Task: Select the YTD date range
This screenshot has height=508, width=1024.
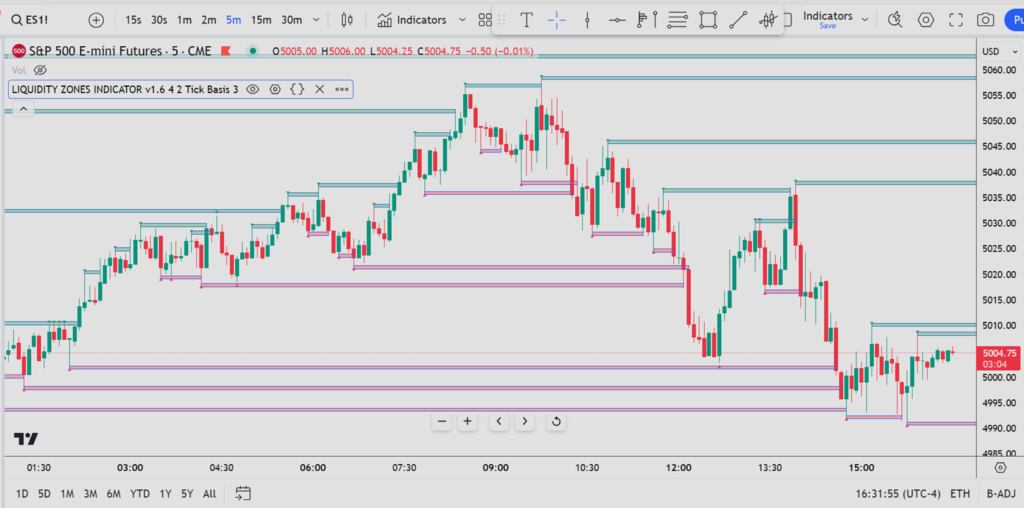Action: click(140, 494)
